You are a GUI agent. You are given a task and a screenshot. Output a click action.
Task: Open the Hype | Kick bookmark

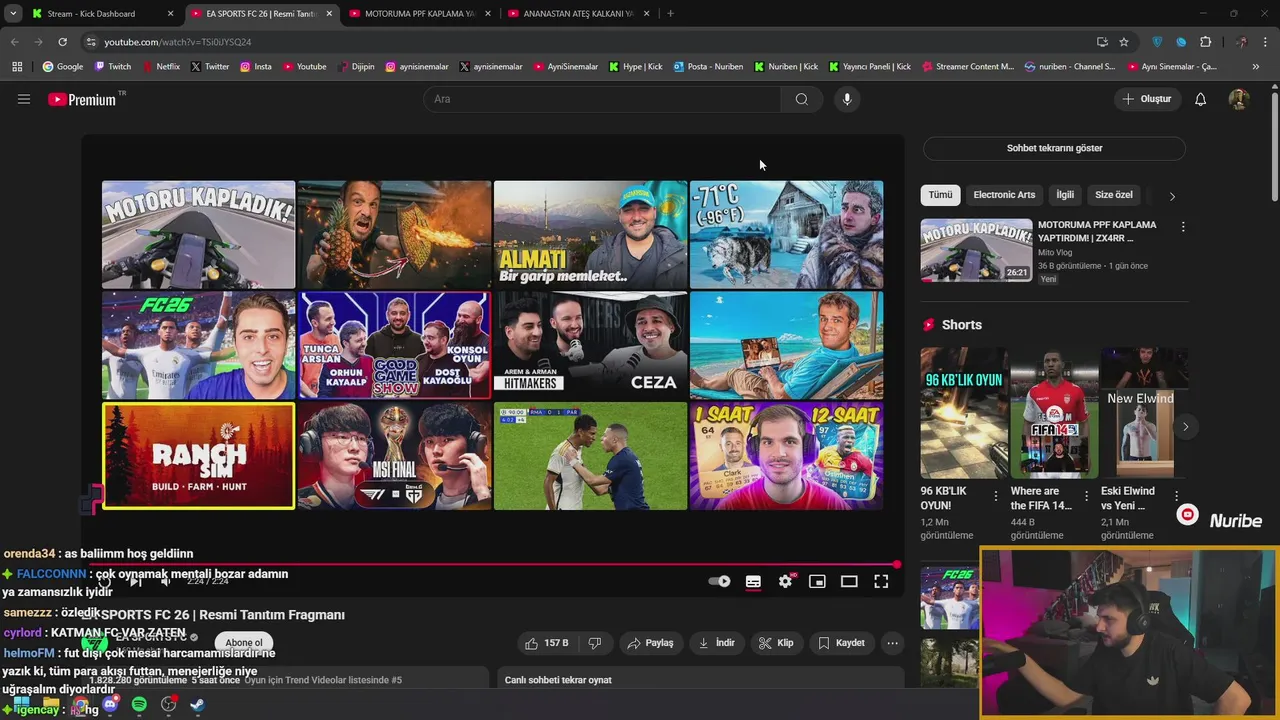635,67
